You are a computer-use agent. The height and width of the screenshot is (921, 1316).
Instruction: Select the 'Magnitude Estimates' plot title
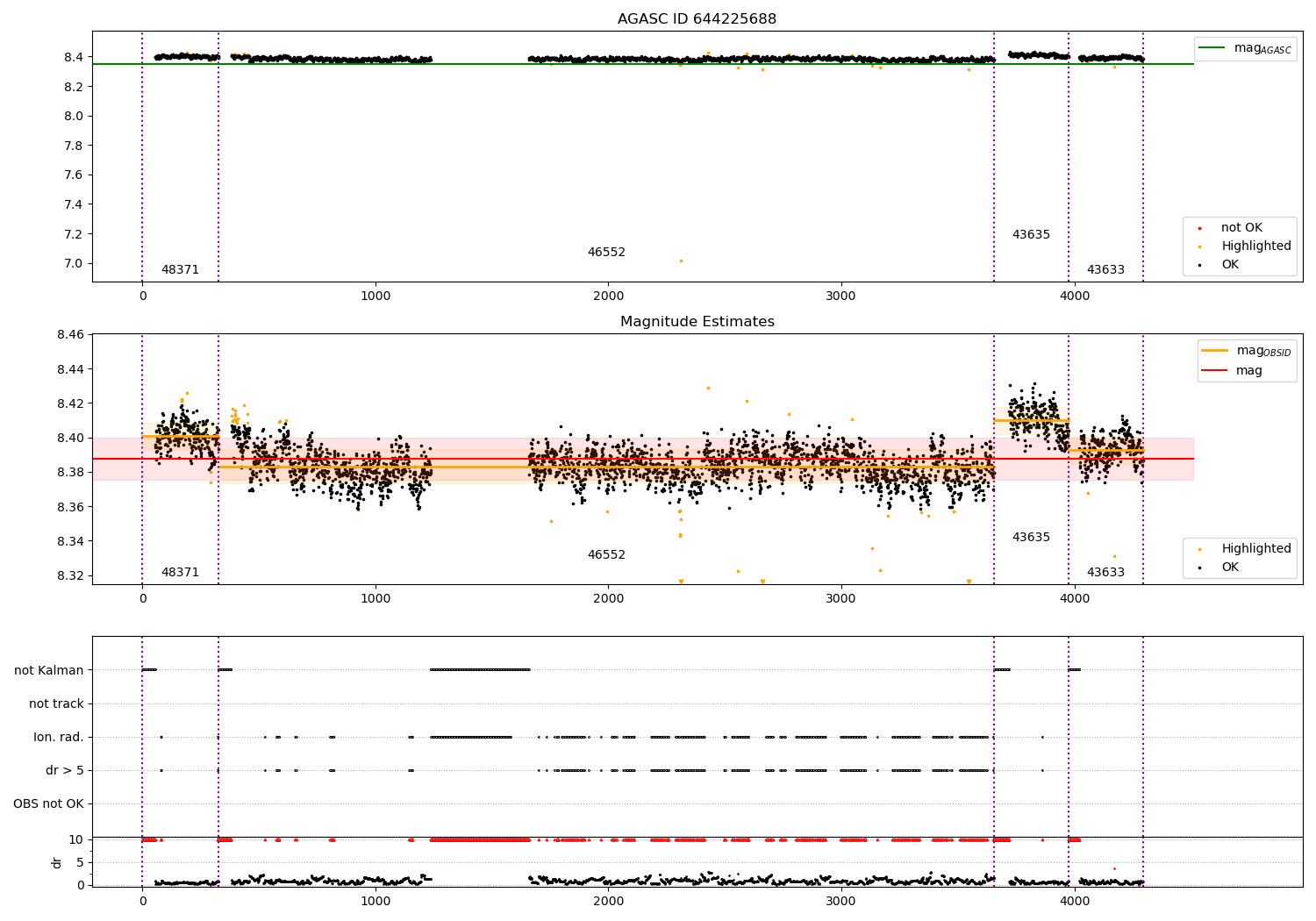click(x=697, y=322)
